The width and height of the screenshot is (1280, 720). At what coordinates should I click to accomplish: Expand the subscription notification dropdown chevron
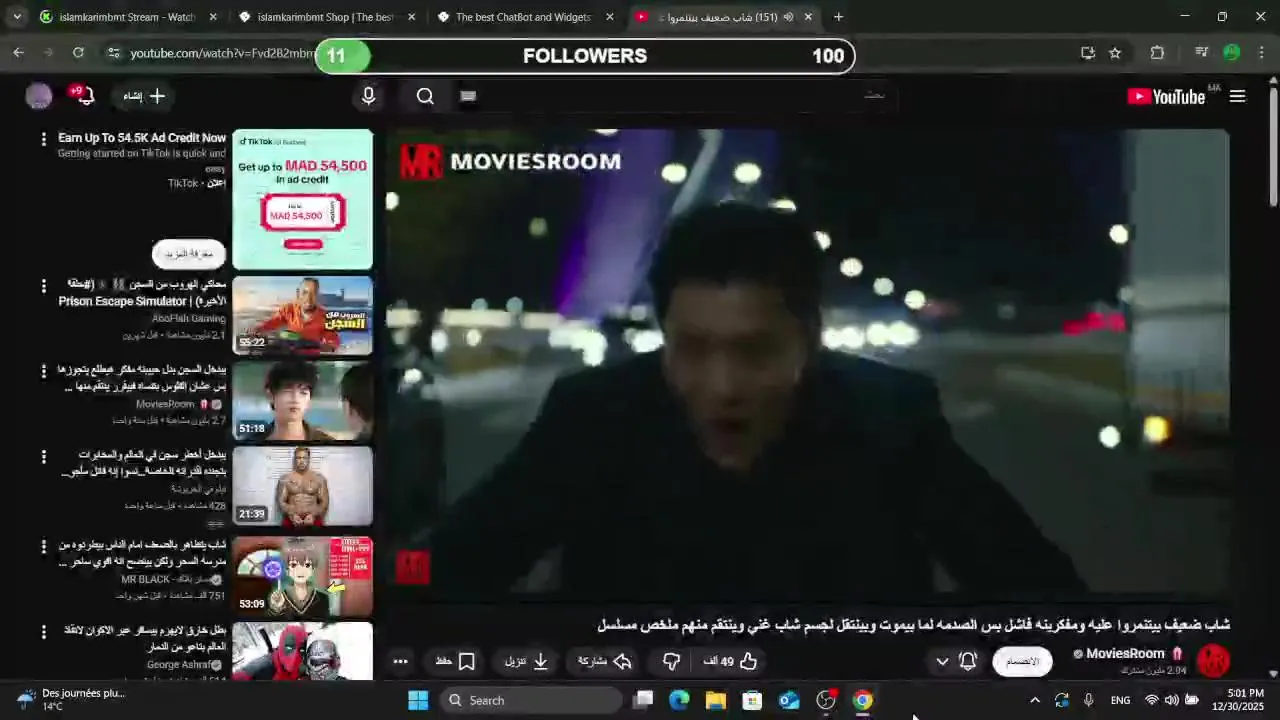942,661
